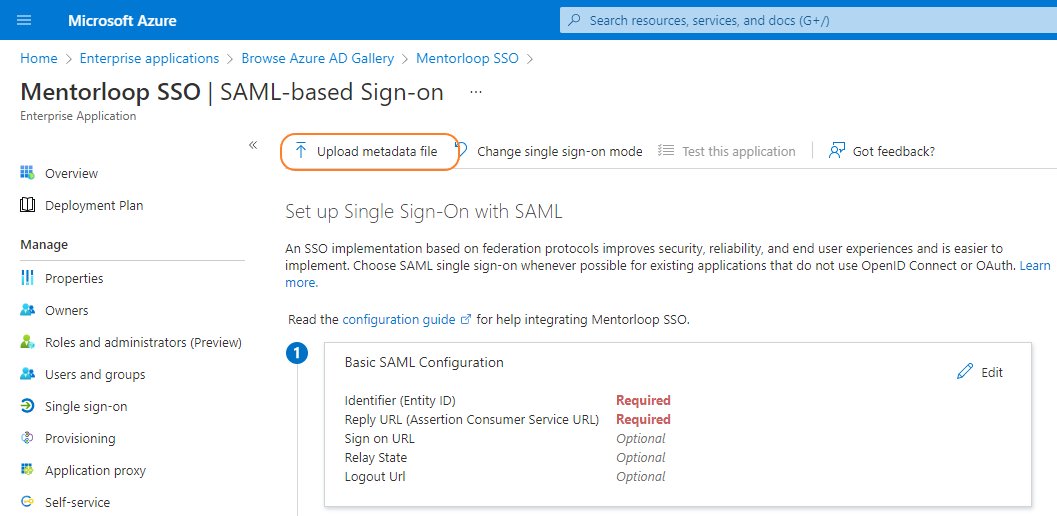Click Test this application

coord(738,152)
